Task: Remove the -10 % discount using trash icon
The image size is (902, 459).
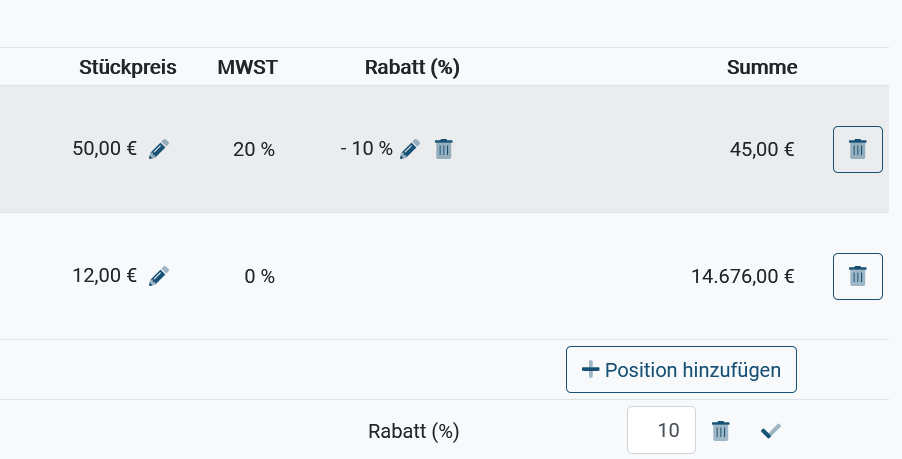Action: [x=444, y=149]
